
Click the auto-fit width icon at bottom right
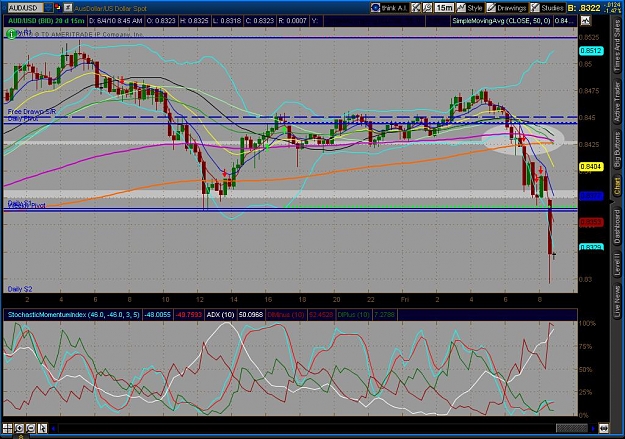[x=603, y=429]
